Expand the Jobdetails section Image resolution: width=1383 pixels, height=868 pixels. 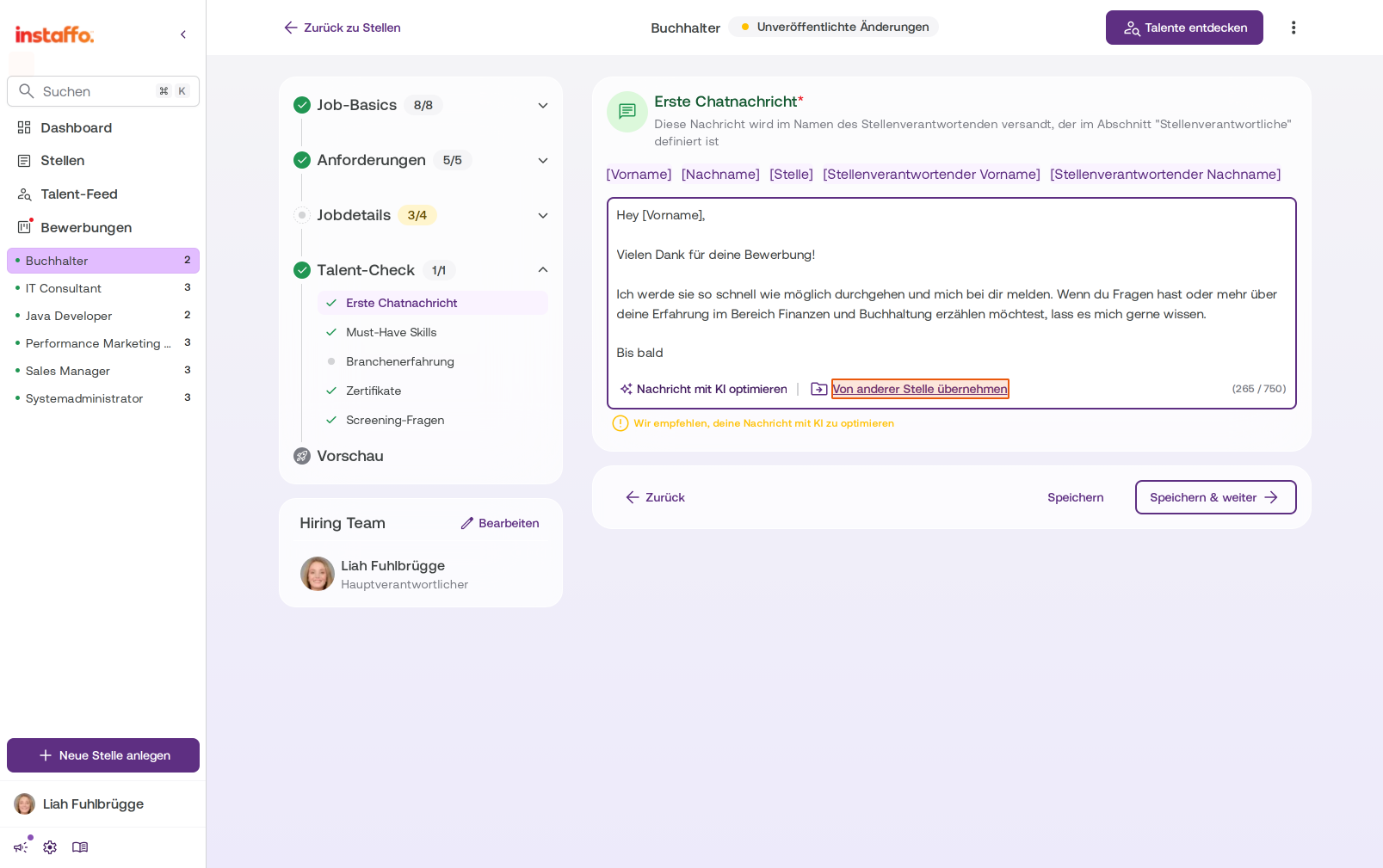(x=543, y=215)
